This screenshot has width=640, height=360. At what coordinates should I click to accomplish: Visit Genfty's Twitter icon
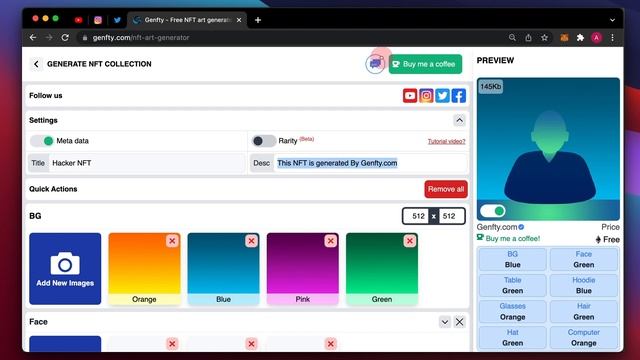442,96
